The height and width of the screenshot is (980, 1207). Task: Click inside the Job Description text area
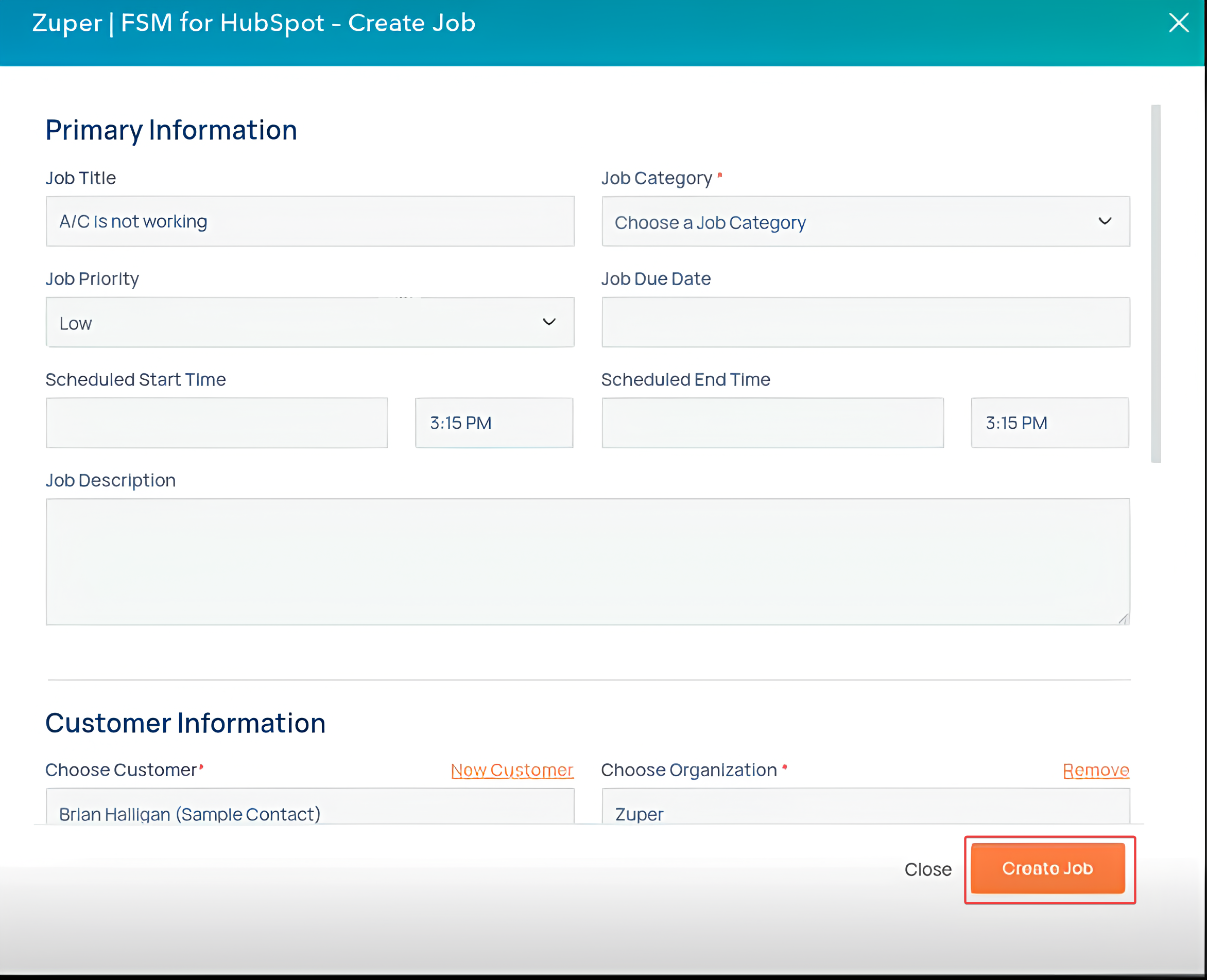(588, 562)
